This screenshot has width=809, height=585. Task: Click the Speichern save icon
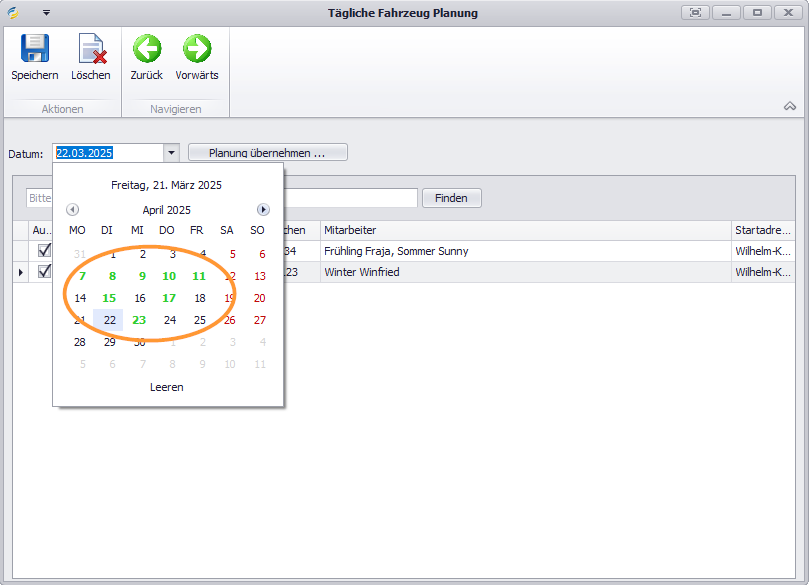click(35, 49)
